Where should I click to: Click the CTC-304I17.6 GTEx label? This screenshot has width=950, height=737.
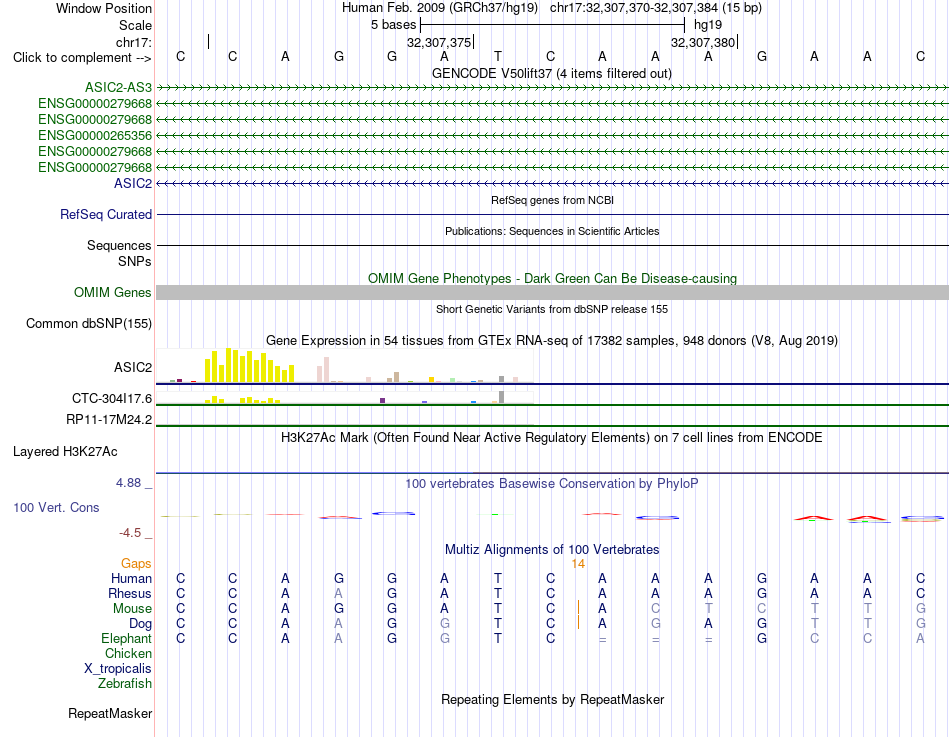(112, 398)
